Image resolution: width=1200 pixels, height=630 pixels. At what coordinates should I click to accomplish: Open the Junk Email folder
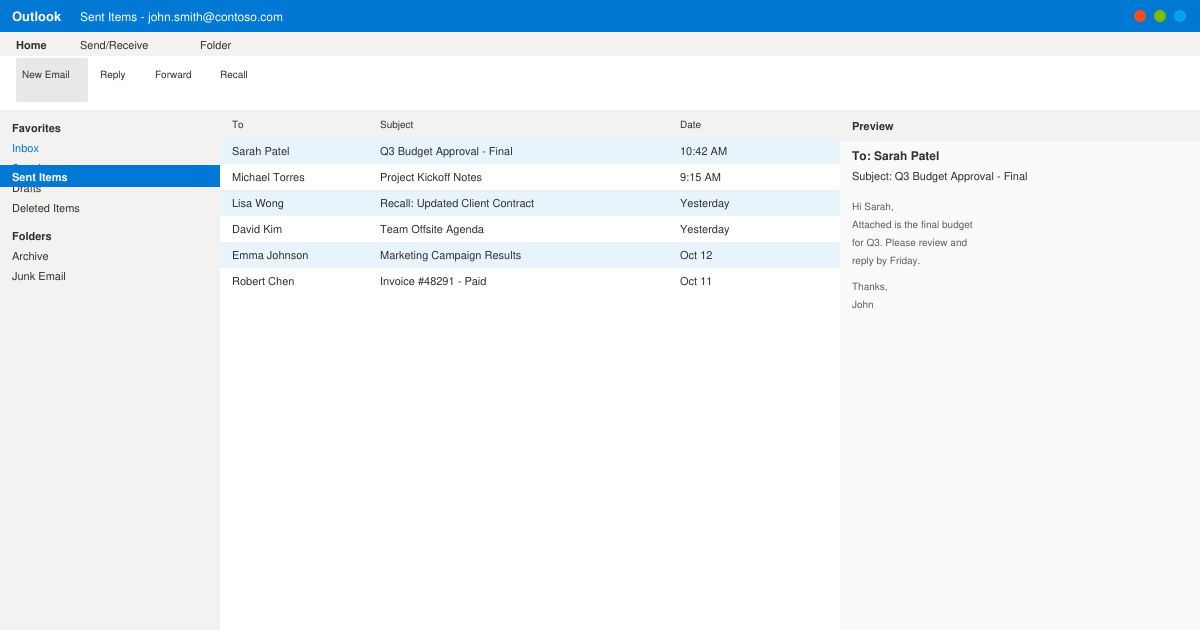[39, 276]
